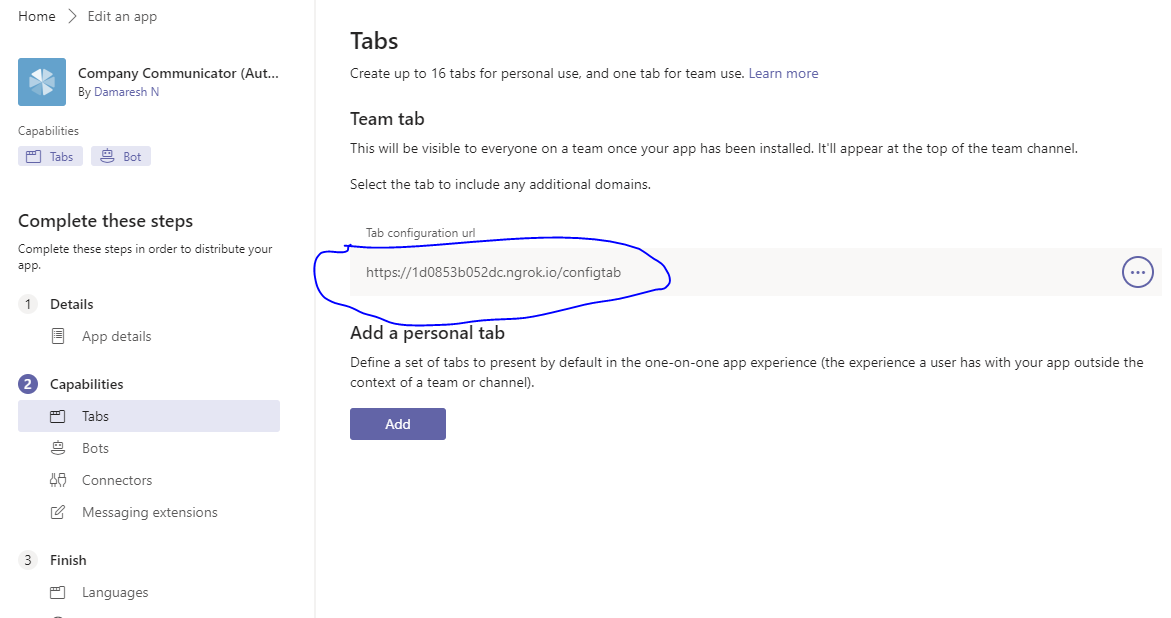1171x618 pixels.
Task: Open the Learn more link
Action: (x=783, y=72)
